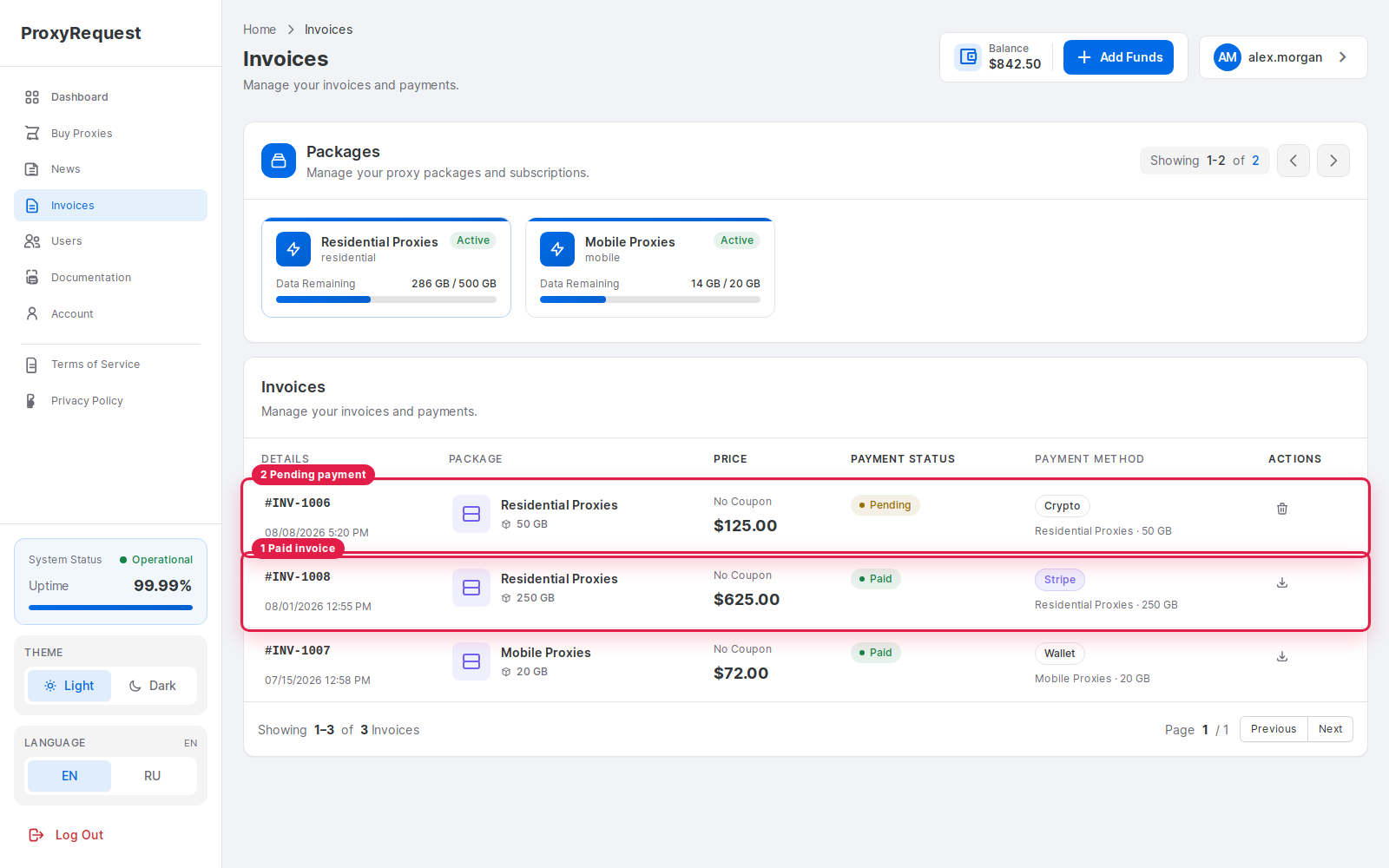The width and height of the screenshot is (1389, 868).
Task: Click the Mobile Proxies package lightning icon
Action: (557, 249)
